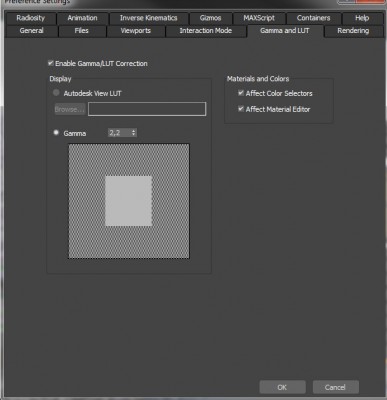Dismiss dialog with the Cancel button

click(335, 387)
